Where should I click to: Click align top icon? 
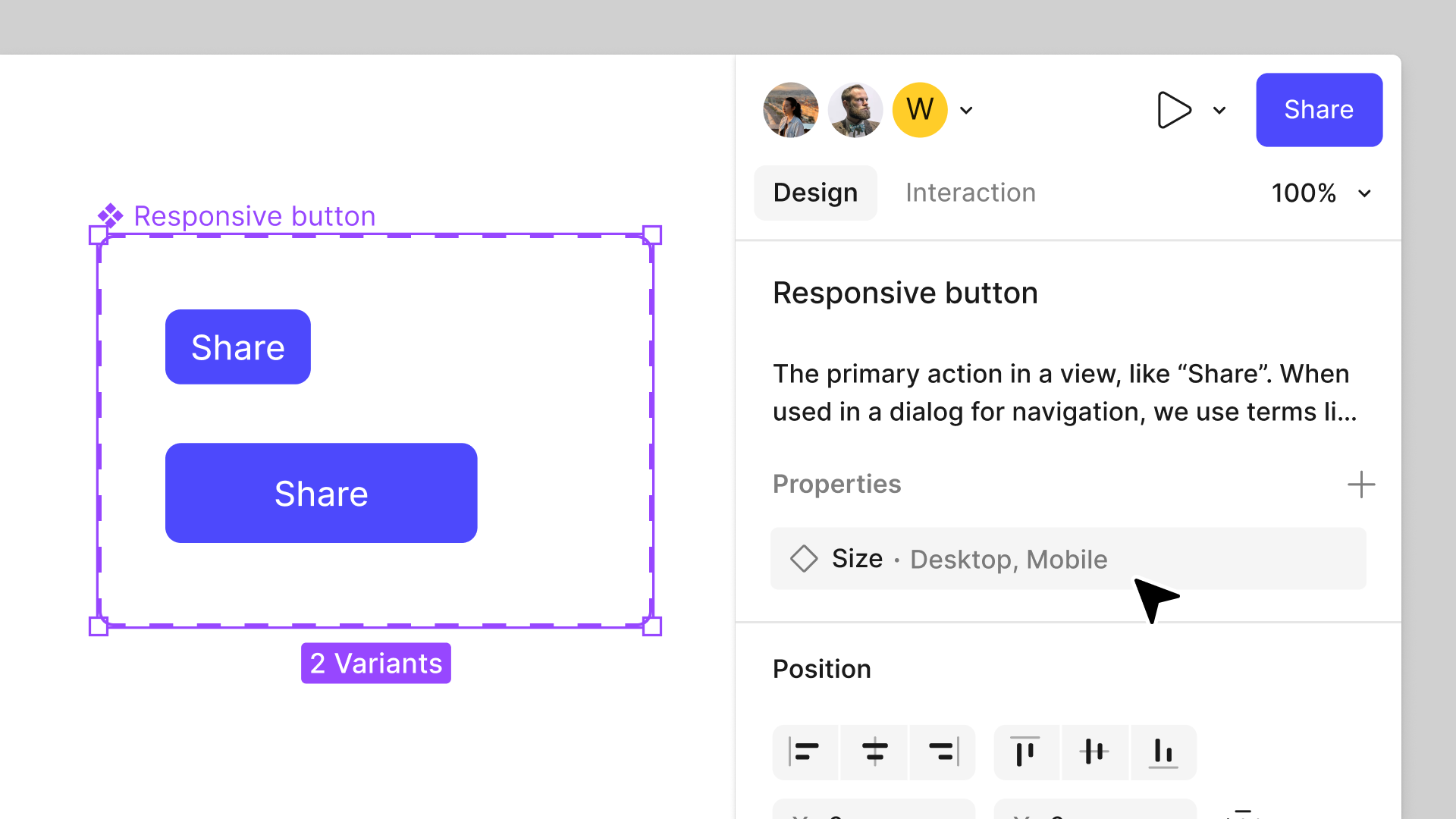[1025, 752]
